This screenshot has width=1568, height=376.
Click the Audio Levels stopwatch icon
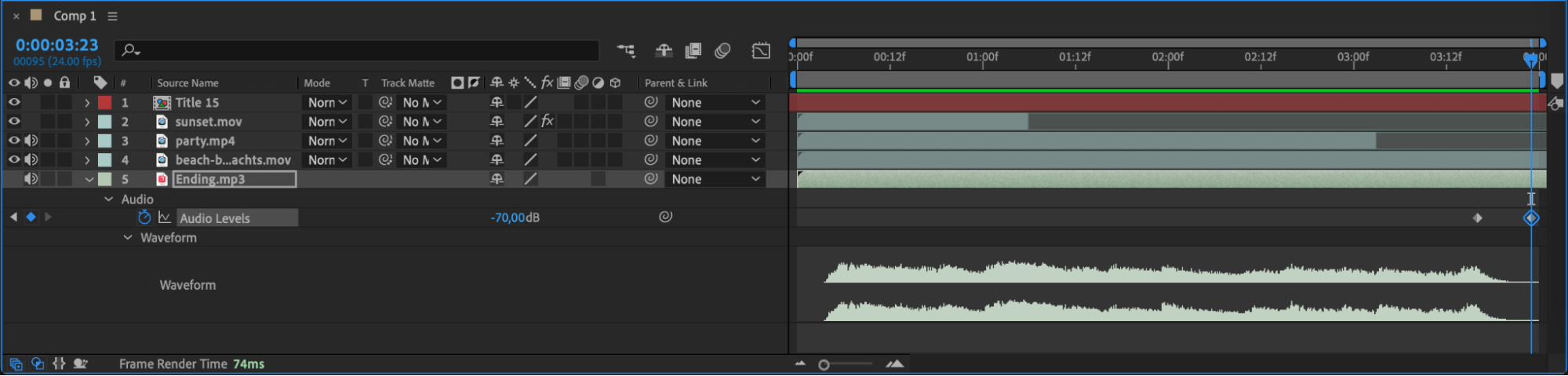pos(144,217)
